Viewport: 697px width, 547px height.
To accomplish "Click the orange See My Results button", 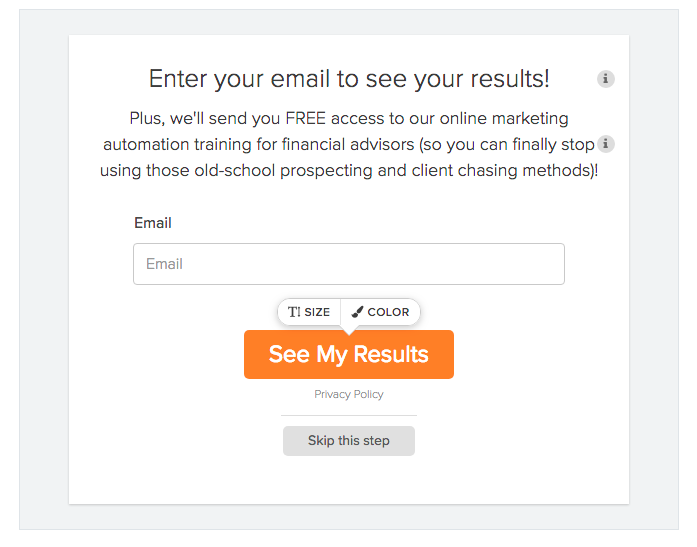I will pos(349,355).
